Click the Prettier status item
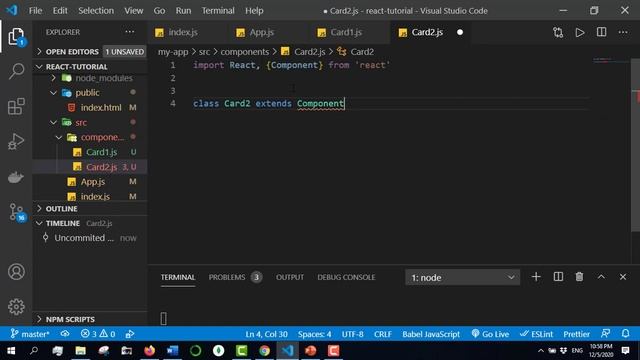Viewport: 640px width, 360px height. 576,334
